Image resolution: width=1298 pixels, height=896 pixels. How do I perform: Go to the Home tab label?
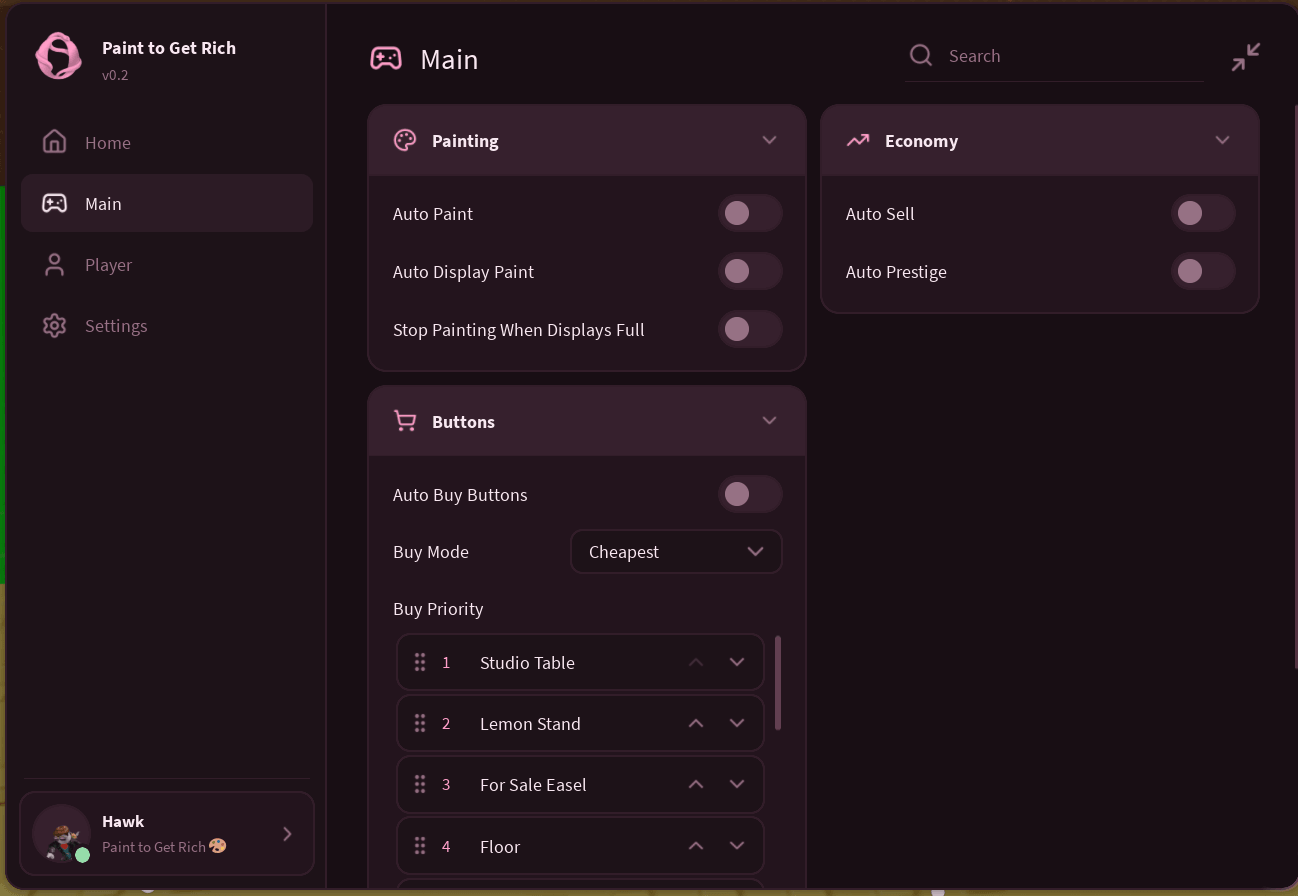pyautogui.click(x=108, y=143)
